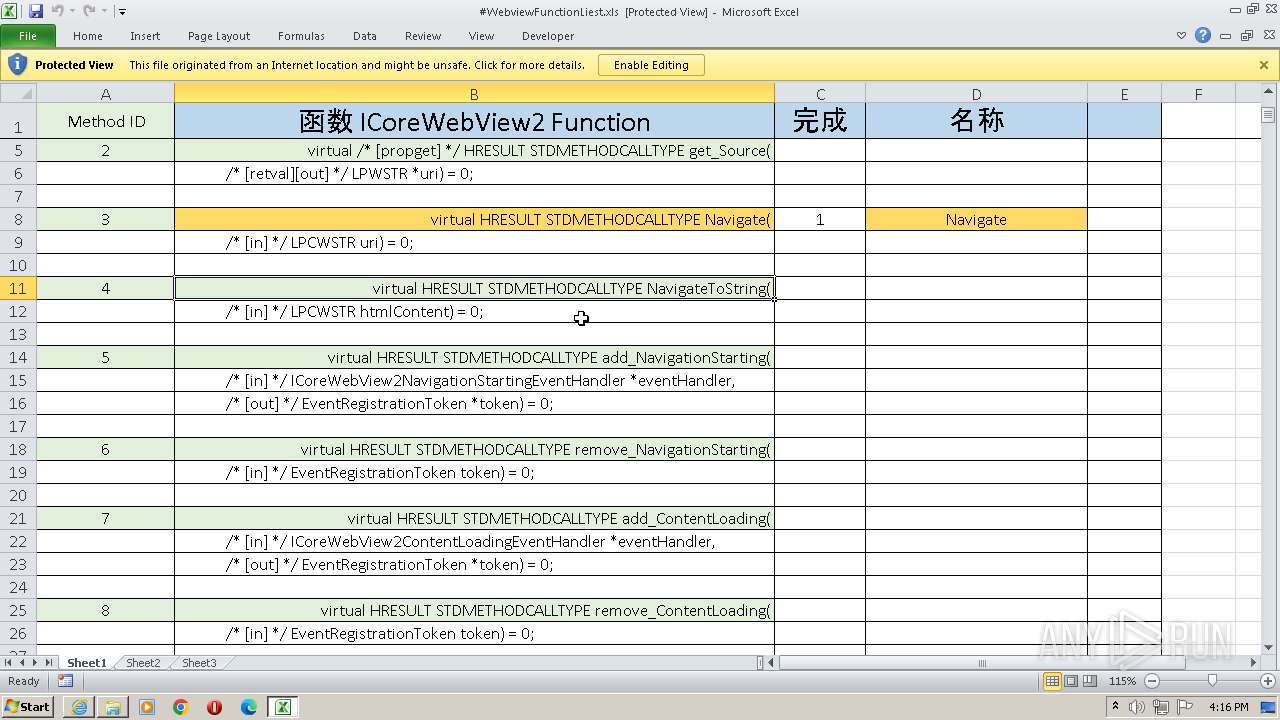Click the macro record icon in status bar
This screenshot has width=1280, height=720.
65,681
